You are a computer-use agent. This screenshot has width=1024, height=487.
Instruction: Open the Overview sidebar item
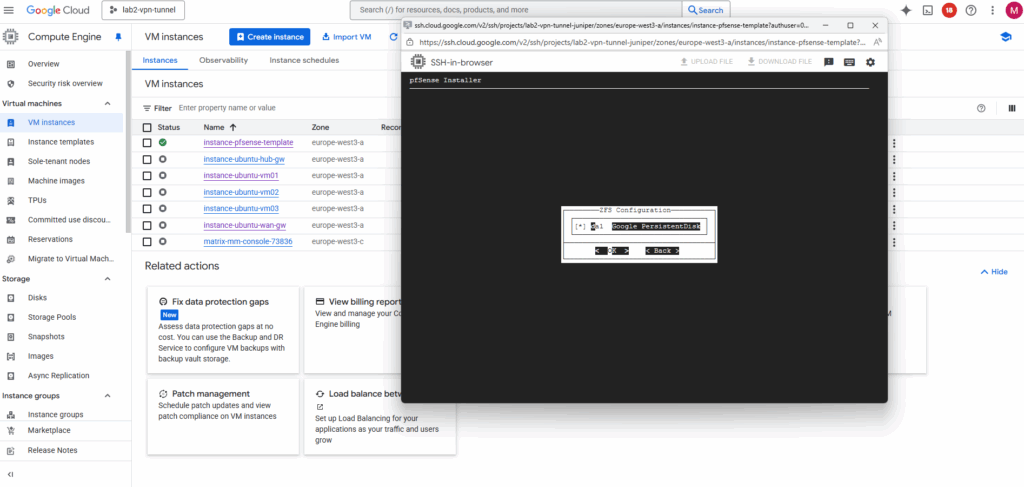[44, 64]
